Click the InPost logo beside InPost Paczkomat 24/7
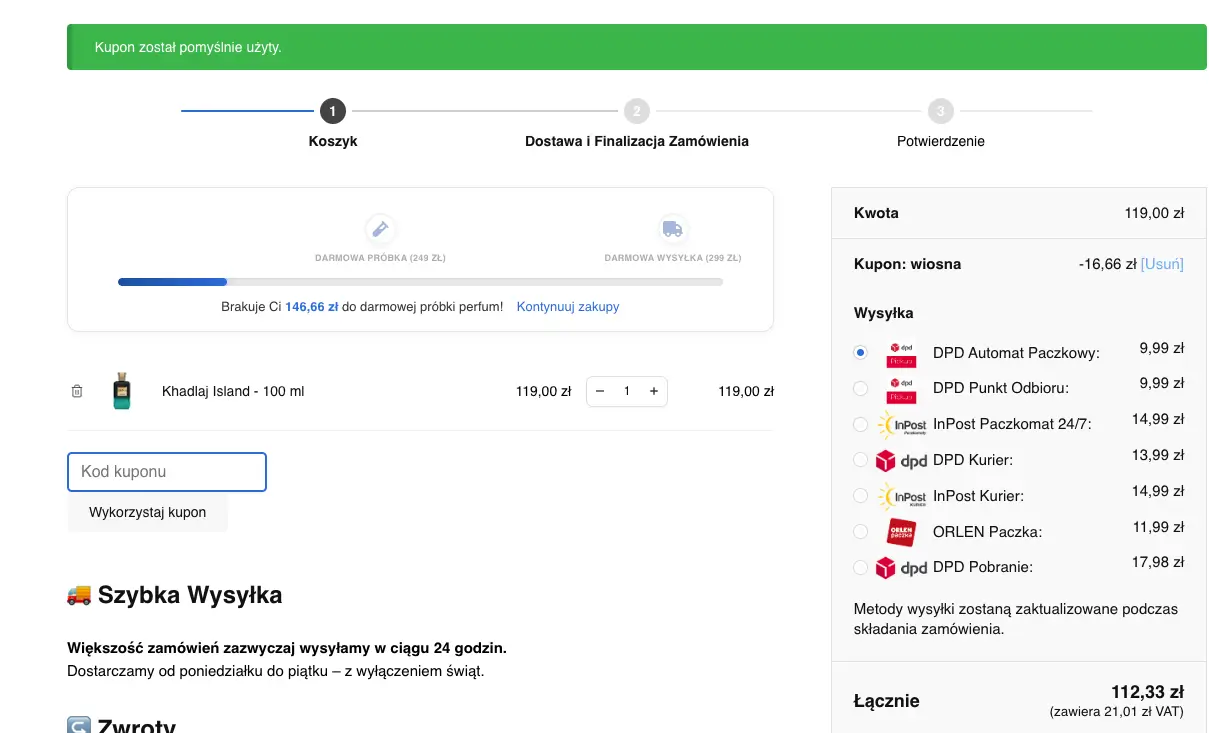Screen dimensions: 1209x733 [901, 424]
